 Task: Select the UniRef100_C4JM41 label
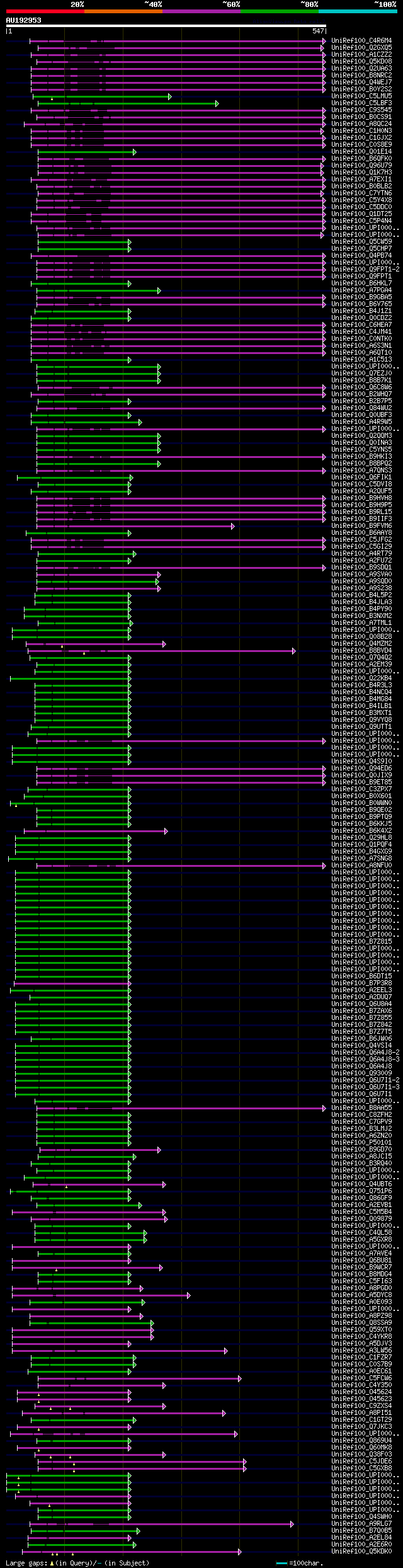(x=361, y=332)
